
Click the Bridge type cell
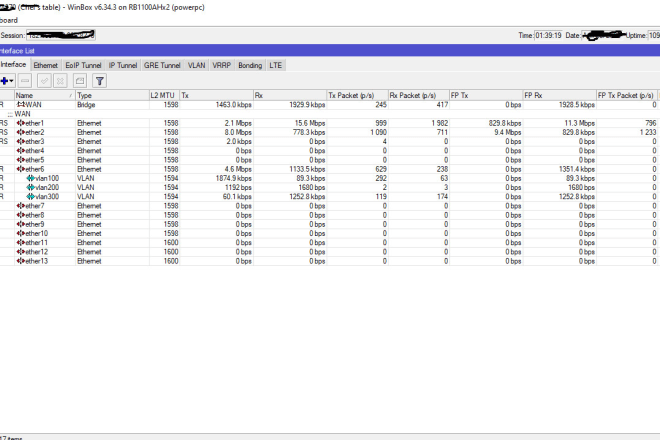(x=86, y=104)
